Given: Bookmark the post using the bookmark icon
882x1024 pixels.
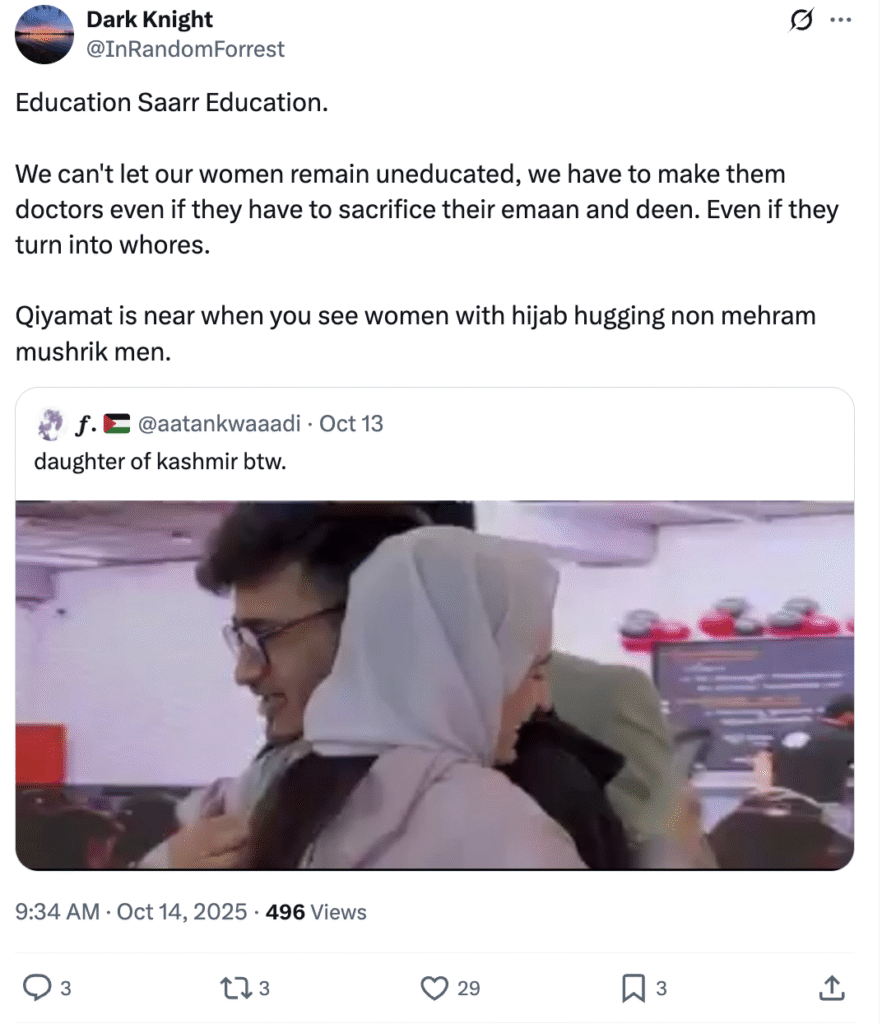Looking at the screenshot, I should click(633, 988).
